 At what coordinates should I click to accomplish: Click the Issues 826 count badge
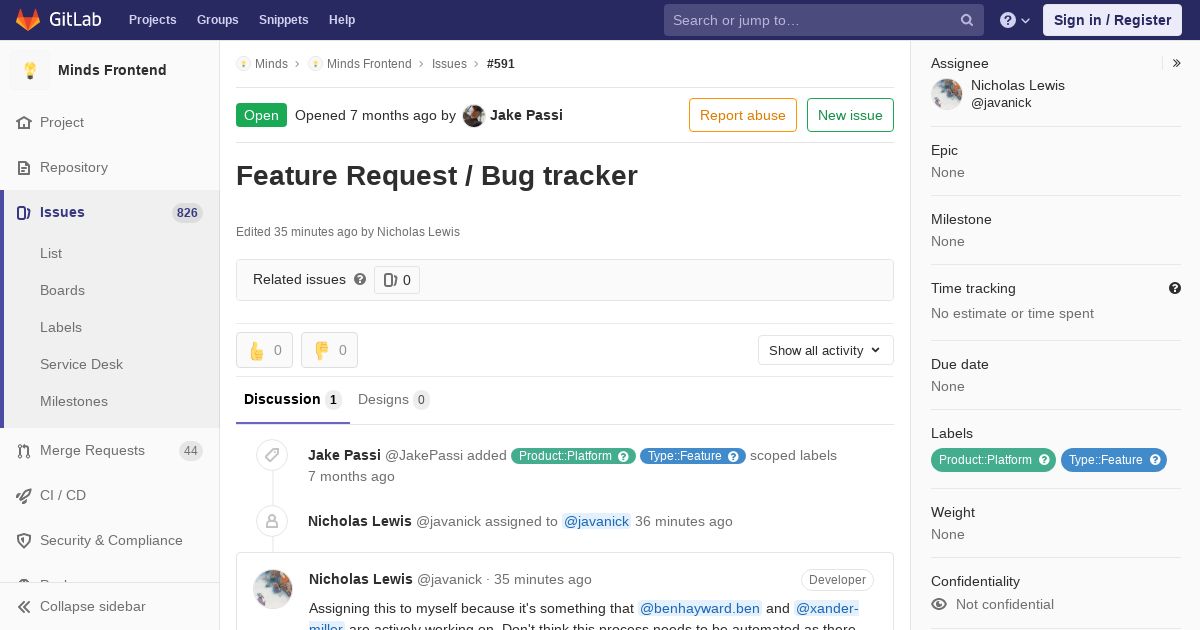point(187,213)
